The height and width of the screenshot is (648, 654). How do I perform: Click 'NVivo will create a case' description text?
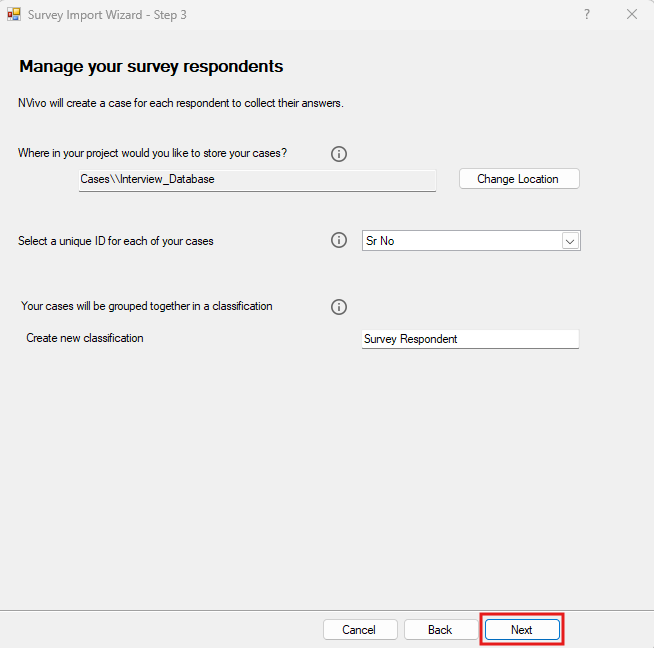pos(181,103)
